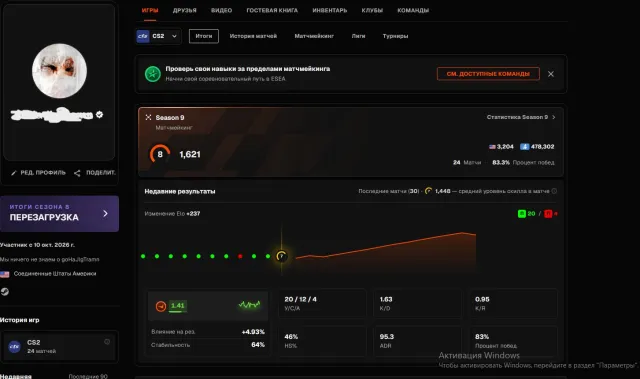Click the info icon on CS2 history card

(x=107, y=342)
